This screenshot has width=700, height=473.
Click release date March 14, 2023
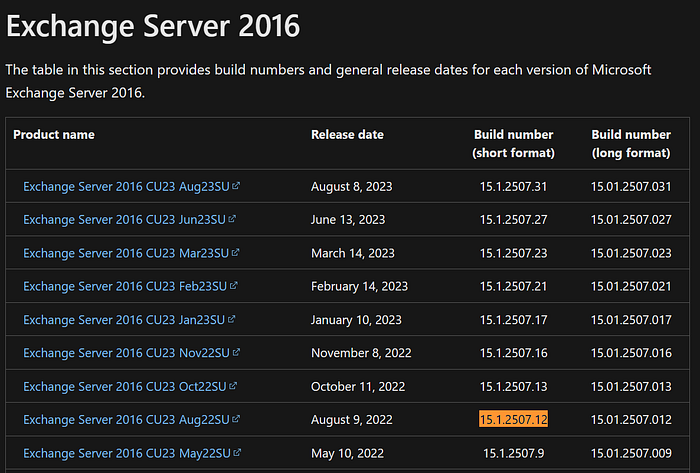pyautogui.click(x=353, y=253)
